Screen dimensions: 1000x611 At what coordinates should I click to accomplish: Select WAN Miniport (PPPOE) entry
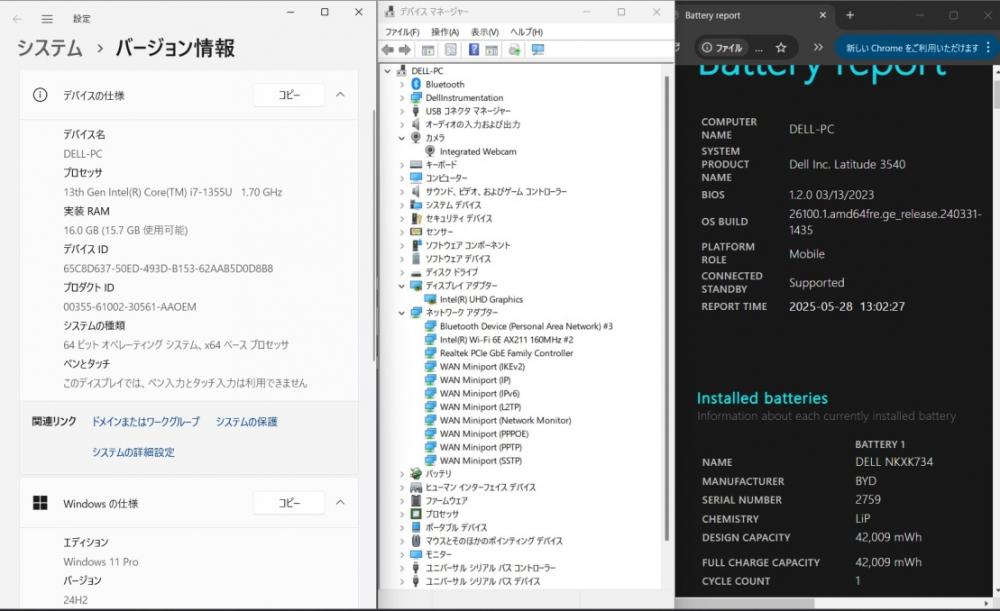pos(484,434)
